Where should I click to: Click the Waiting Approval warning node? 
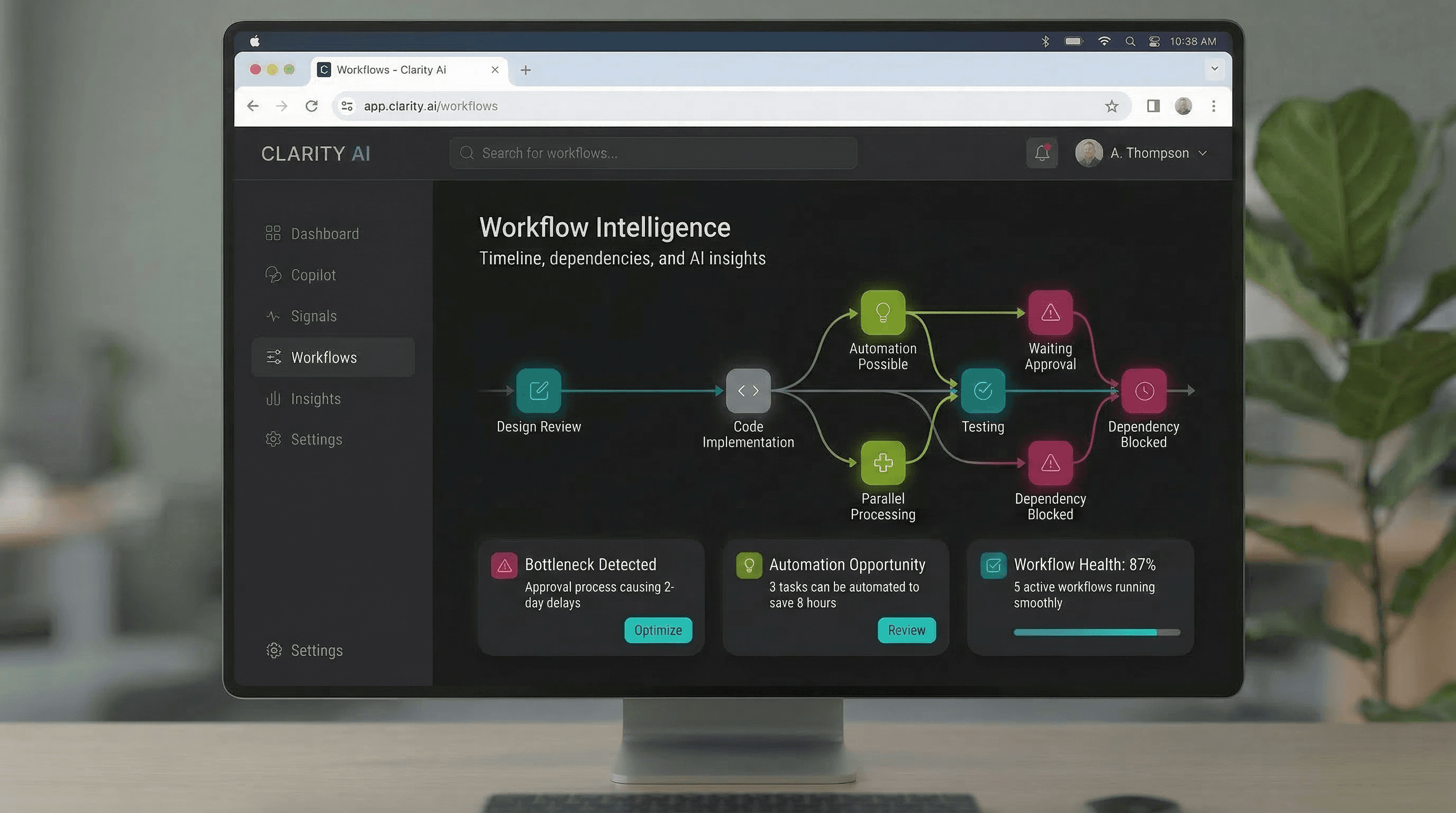pos(1050,312)
